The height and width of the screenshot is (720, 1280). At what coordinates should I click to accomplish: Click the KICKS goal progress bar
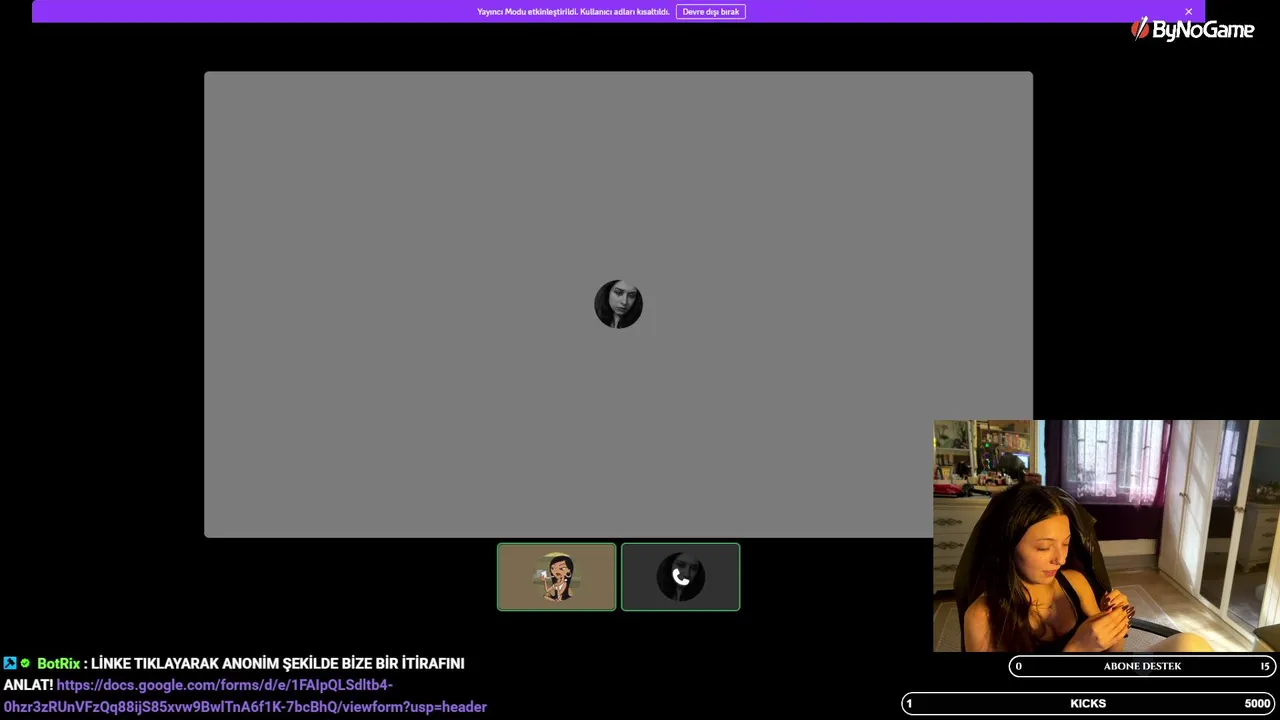[1088, 703]
